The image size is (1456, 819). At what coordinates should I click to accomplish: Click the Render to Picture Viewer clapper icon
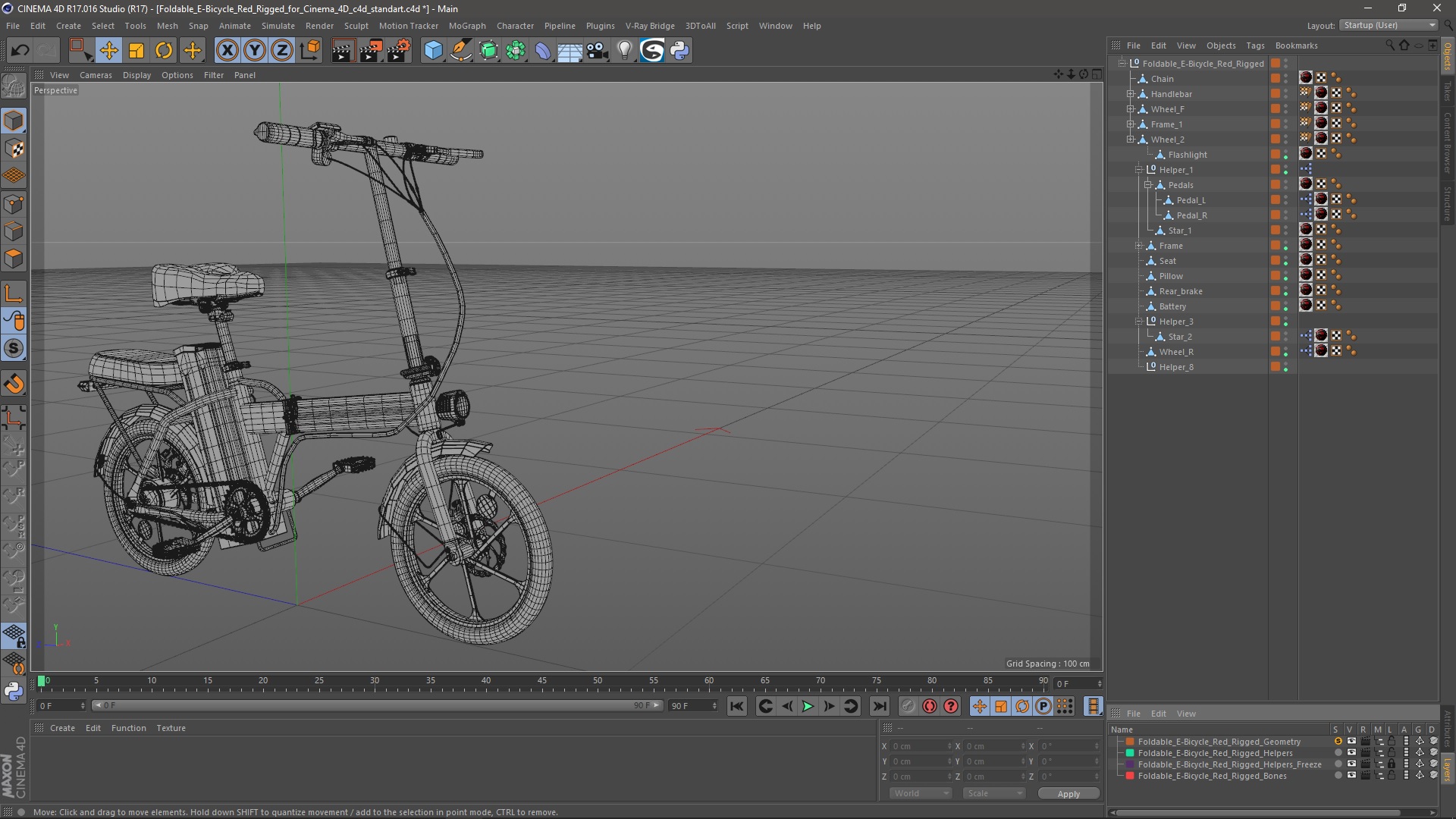coord(370,51)
